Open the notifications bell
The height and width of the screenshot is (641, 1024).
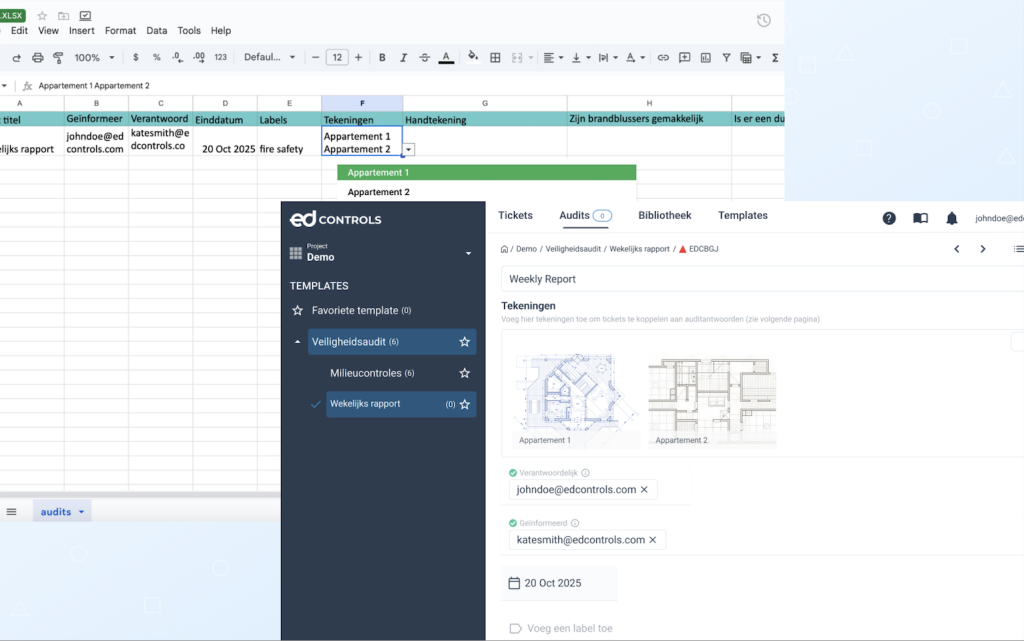pos(952,218)
